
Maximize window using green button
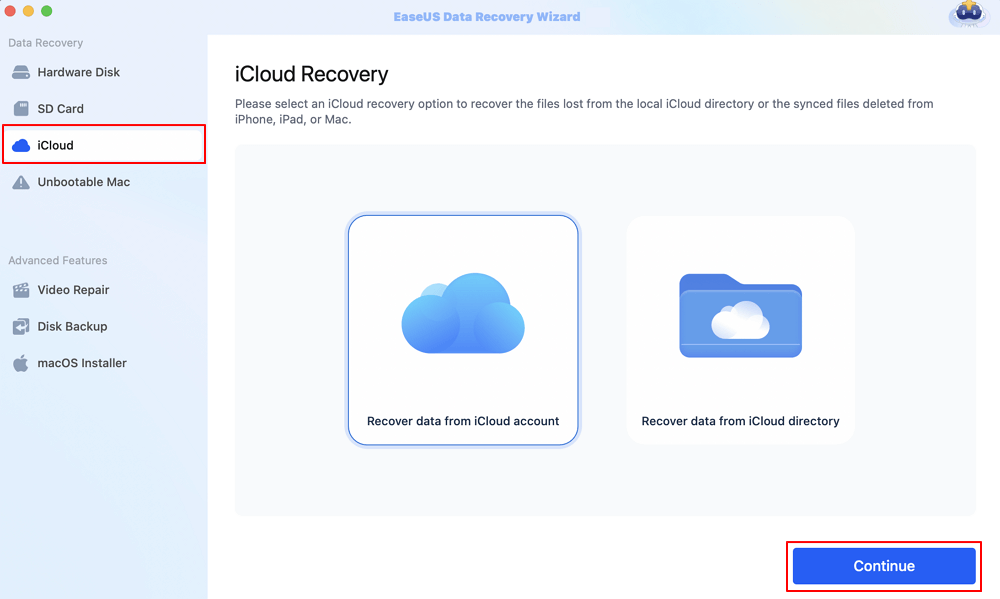tap(47, 11)
